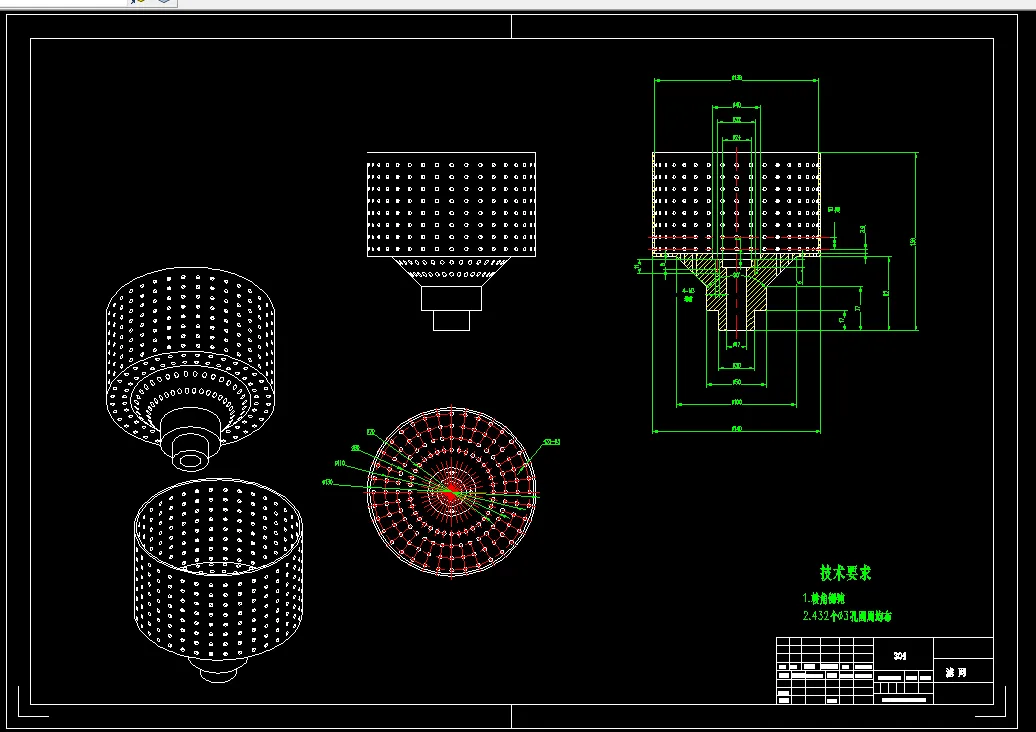
Task: Select the φ140 dimension at the section view bottom
Action: click(x=737, y=429)
